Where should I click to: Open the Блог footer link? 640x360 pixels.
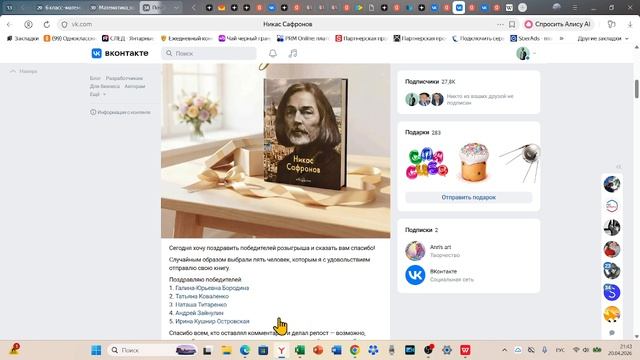95,78
